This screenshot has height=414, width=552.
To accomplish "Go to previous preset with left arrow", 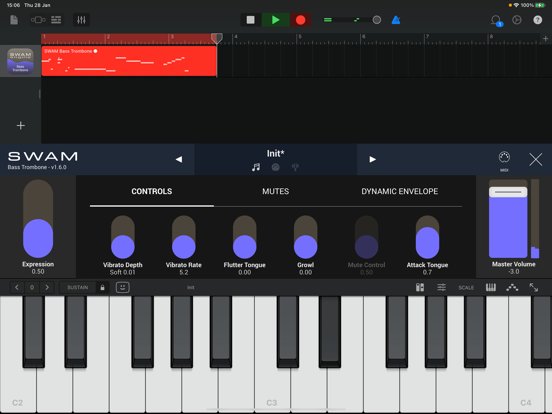I will tap(179, 159).
